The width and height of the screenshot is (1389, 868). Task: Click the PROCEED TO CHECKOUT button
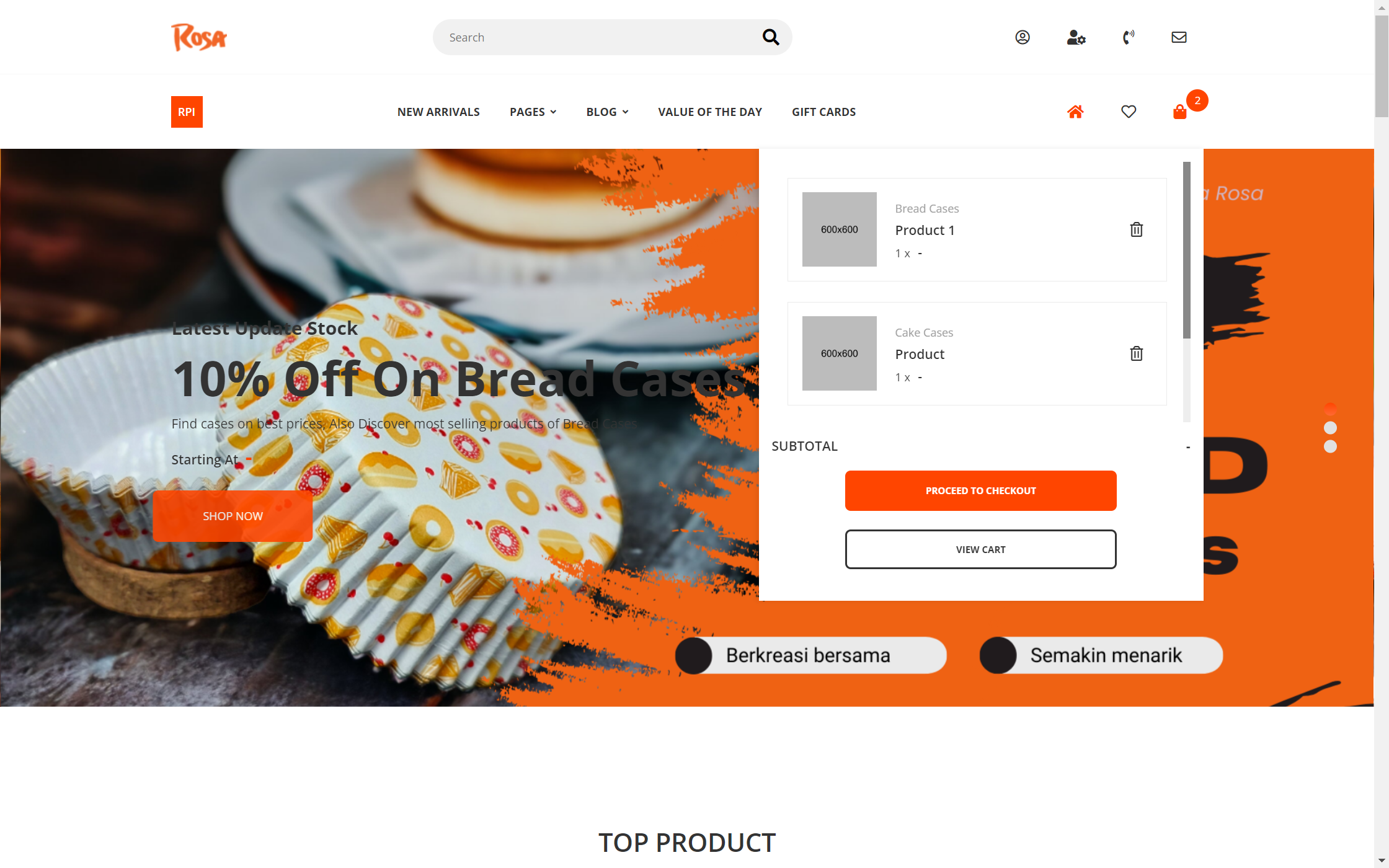pyautogui.click(x=980, y=490)
